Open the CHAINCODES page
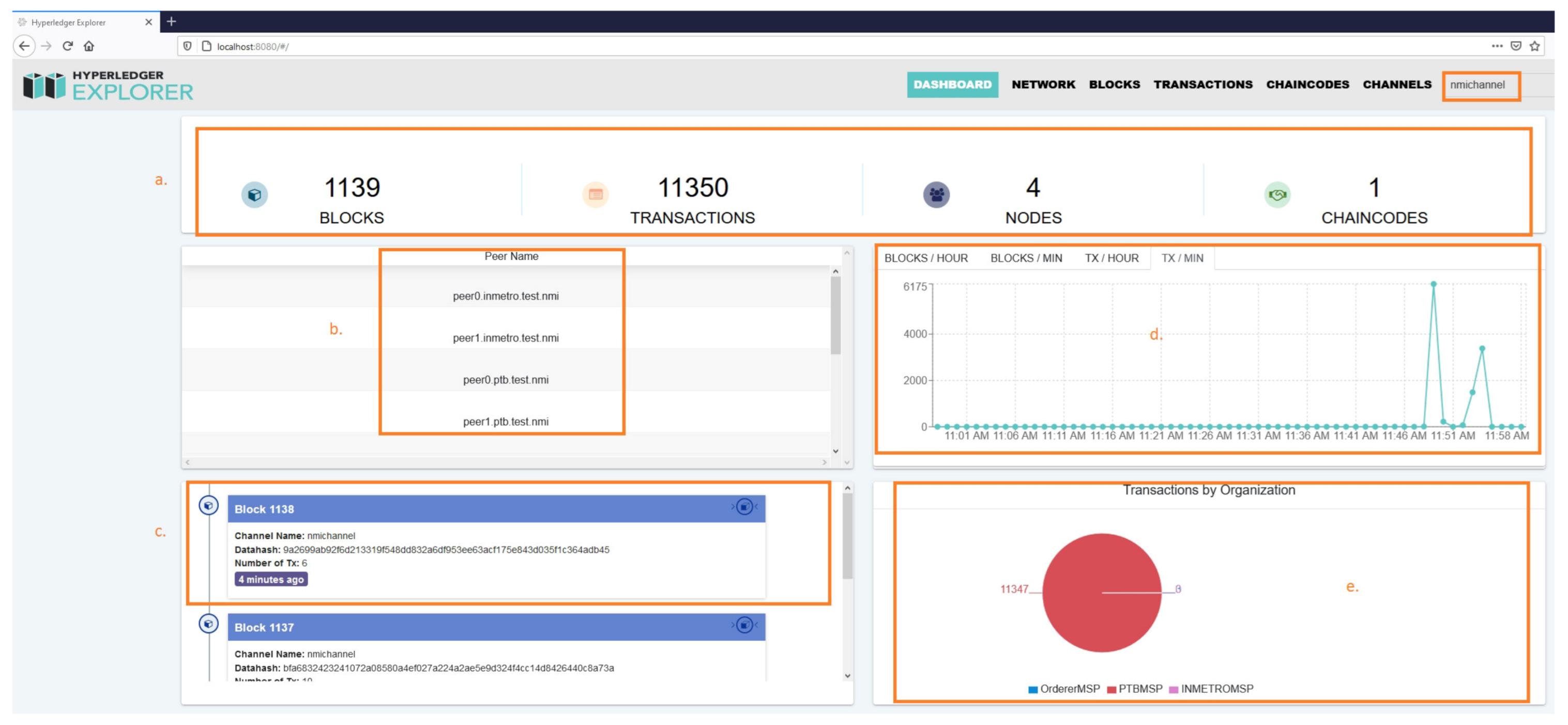 1307,85
